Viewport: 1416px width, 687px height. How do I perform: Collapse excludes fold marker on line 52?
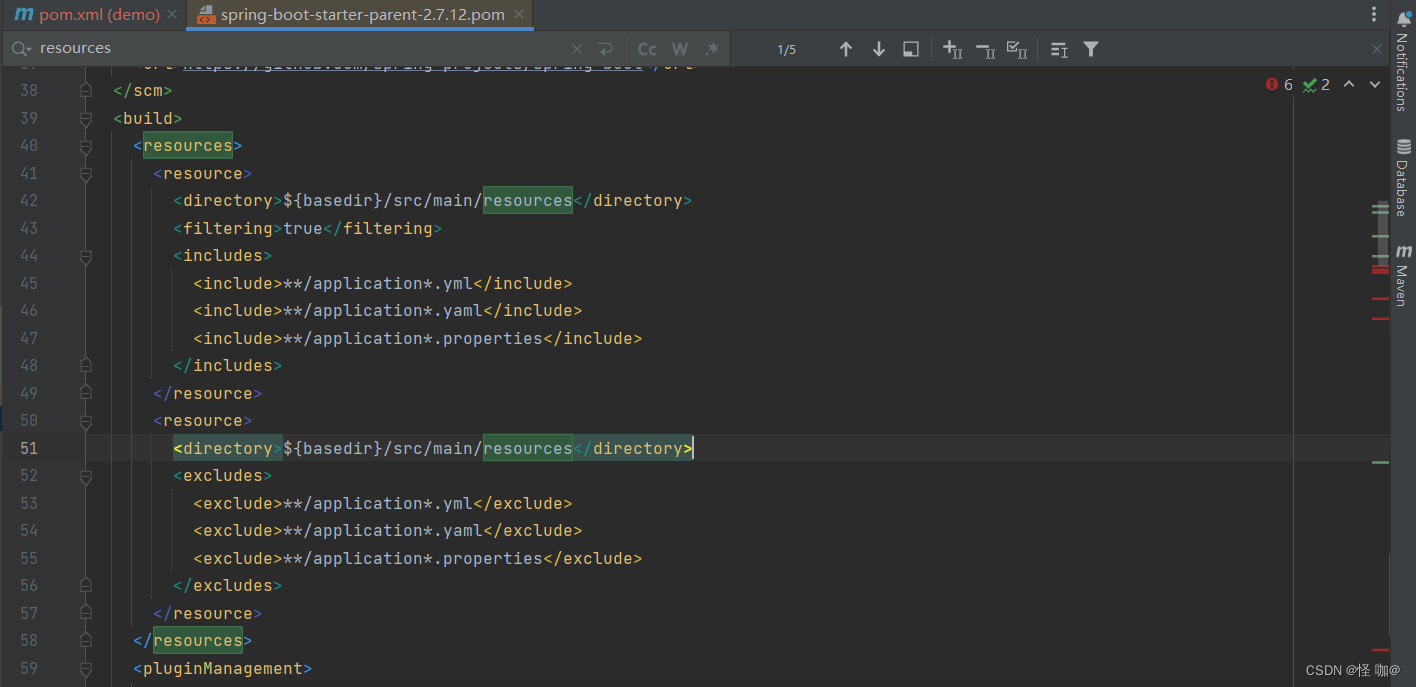[x=86, y=476]
